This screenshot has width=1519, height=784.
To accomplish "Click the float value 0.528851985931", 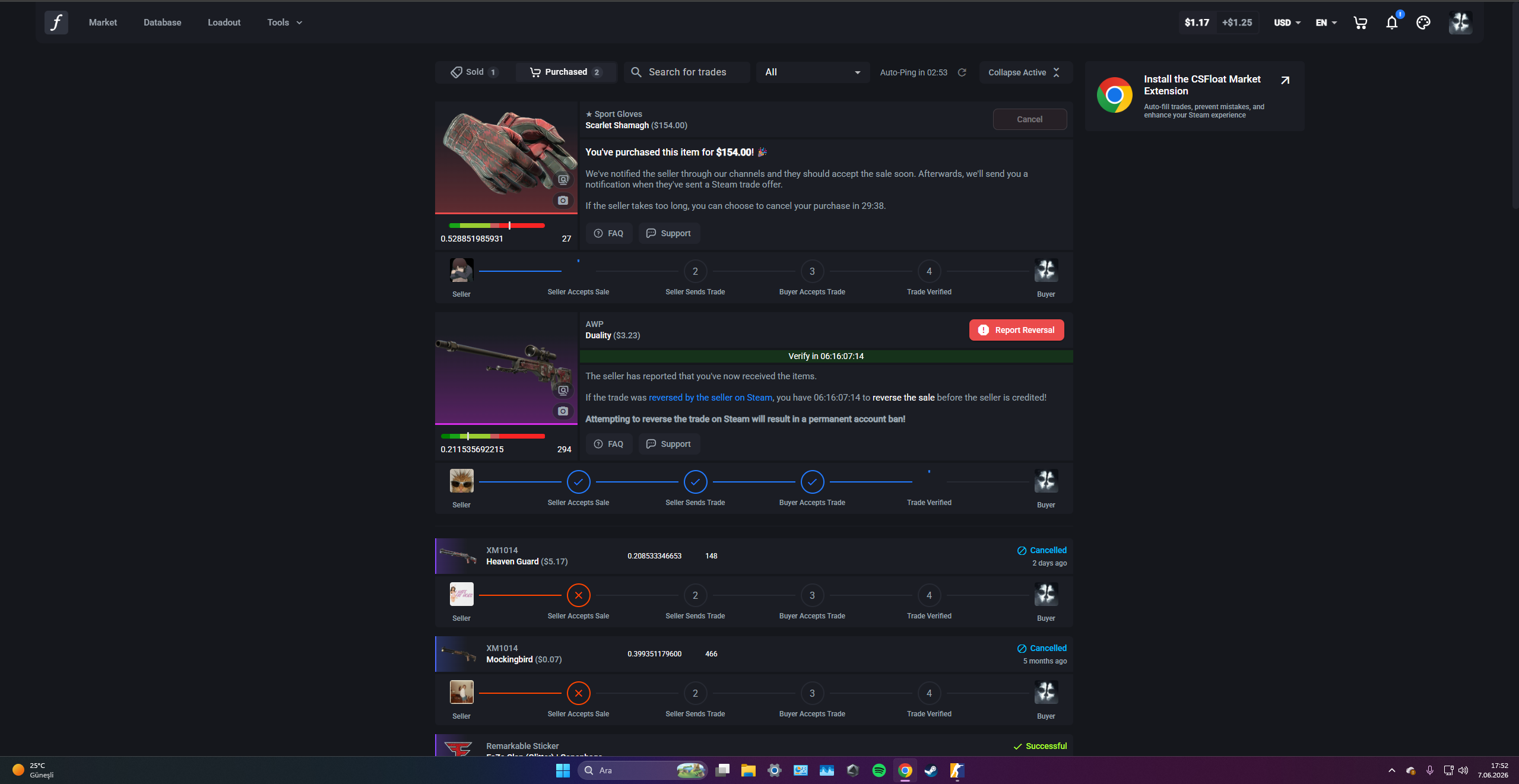I will click(471, 239).
